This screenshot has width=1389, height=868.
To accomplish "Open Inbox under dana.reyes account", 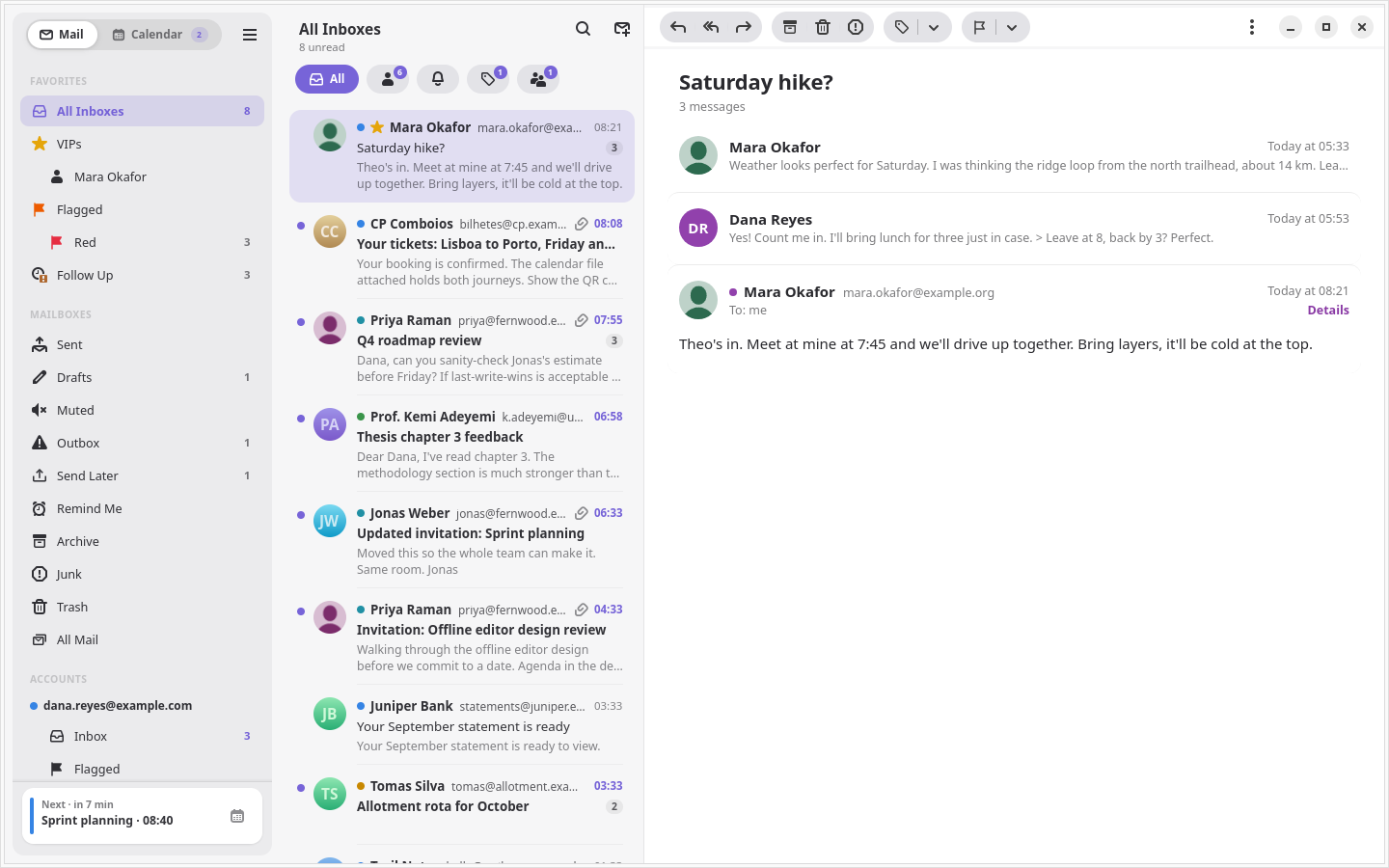I will click(143, 736).
